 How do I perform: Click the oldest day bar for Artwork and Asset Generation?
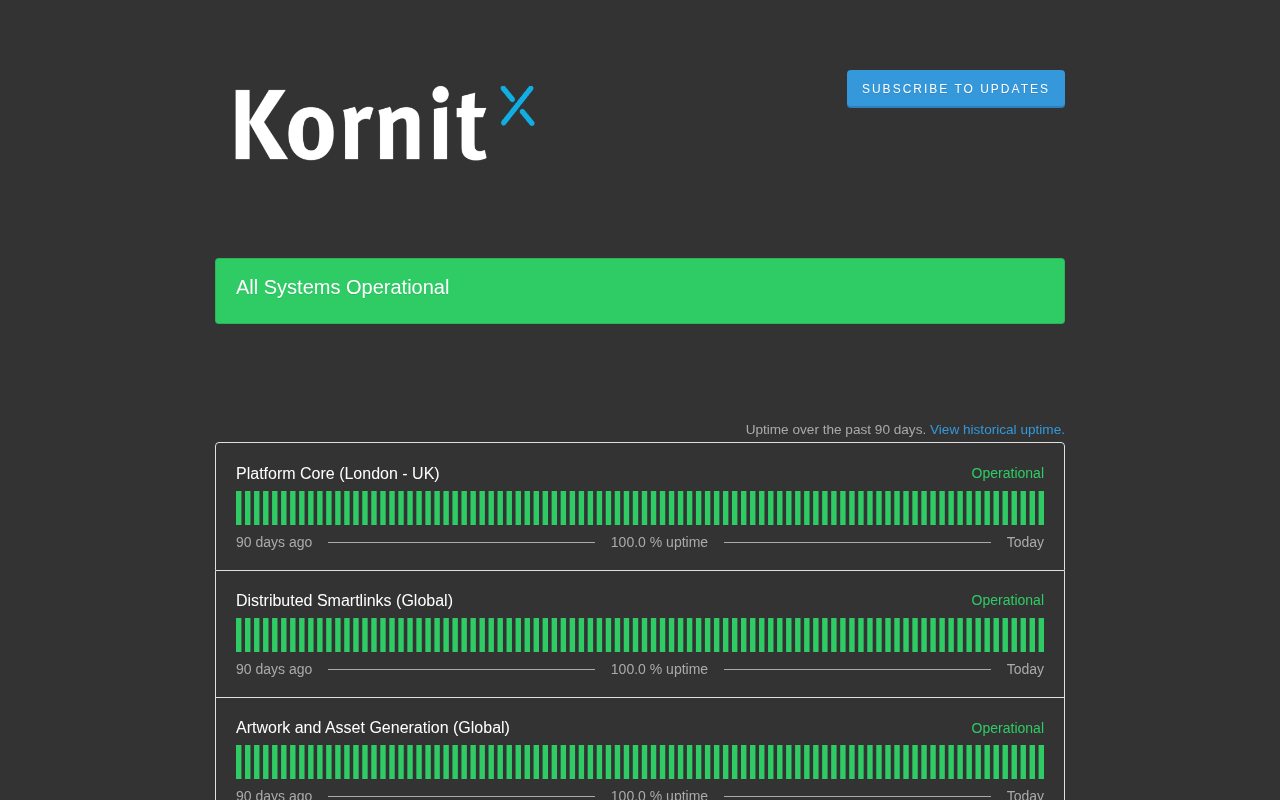(239, 762)
